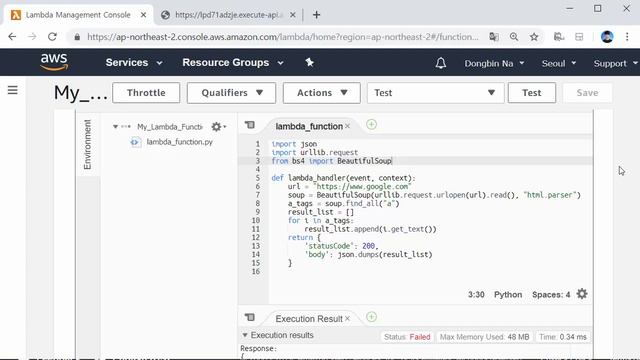
Task: Add new tab beside Execution Result
Action: pos(371,317)
